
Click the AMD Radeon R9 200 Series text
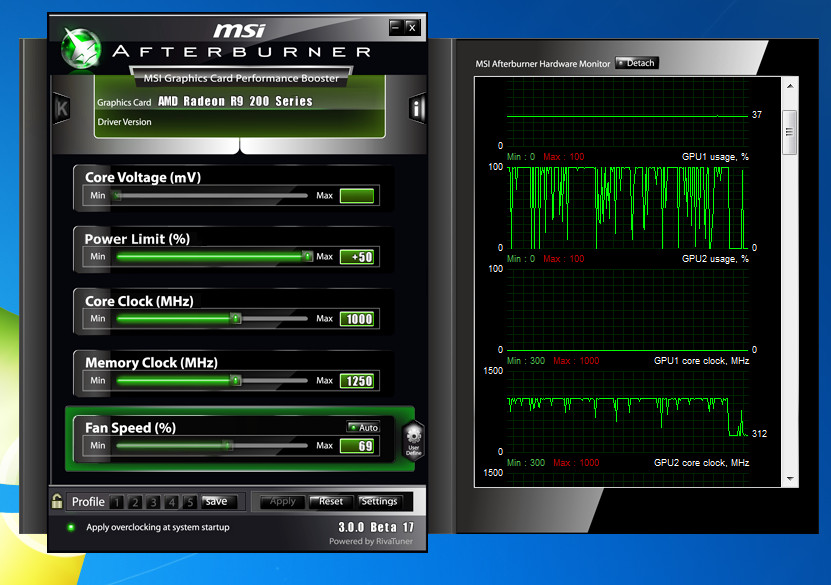point(235,101)
